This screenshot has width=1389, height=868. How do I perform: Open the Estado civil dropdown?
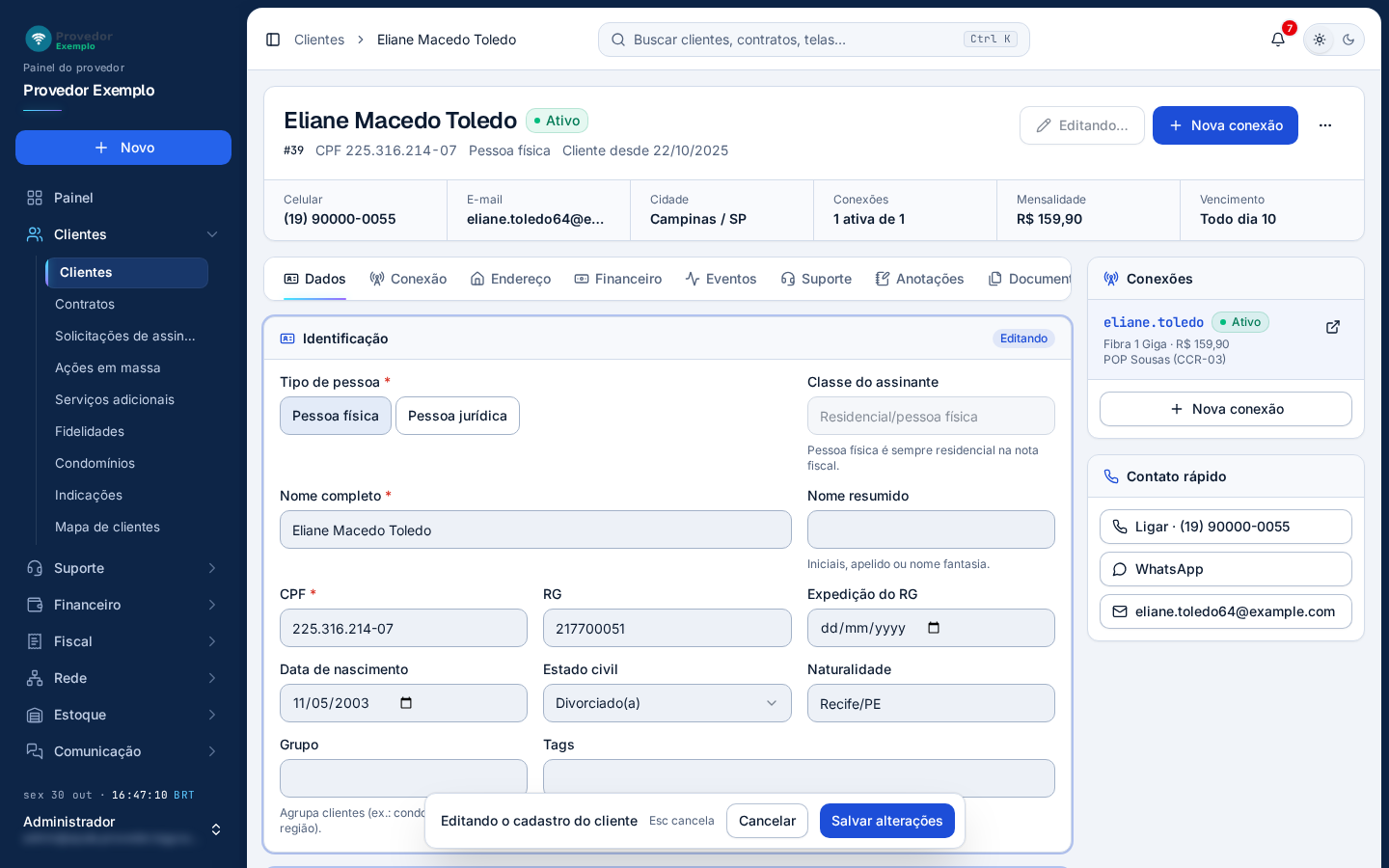click(667, 703)
